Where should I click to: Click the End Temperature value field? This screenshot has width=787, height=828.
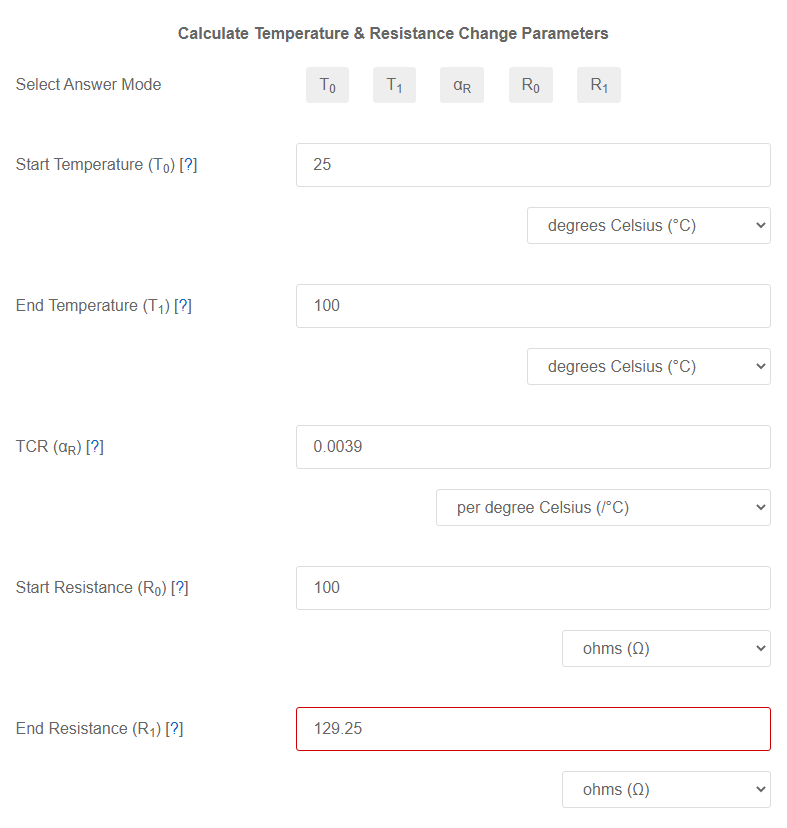coord(533,305)
